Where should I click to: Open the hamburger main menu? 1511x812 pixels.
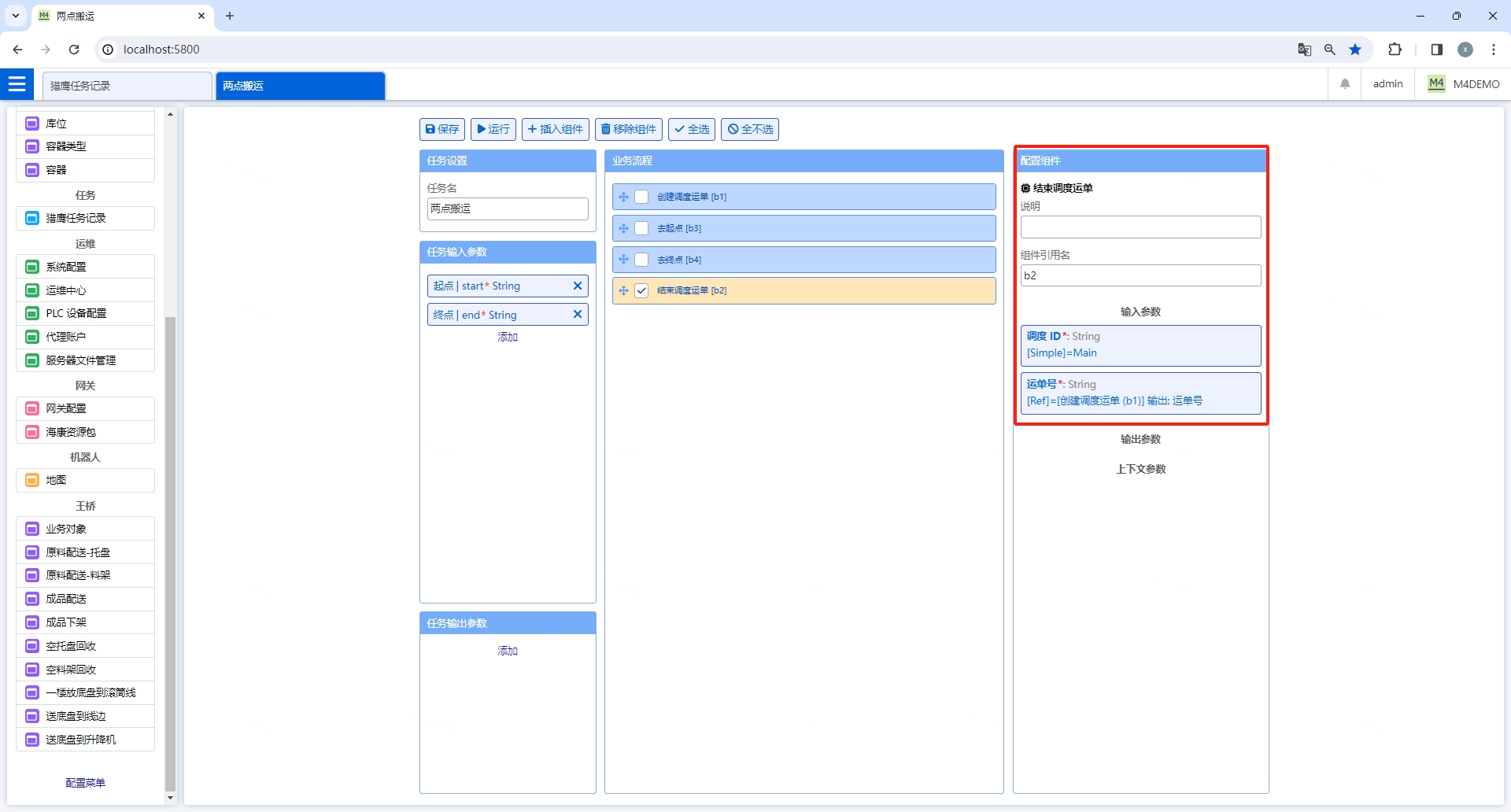[x=17, y=83]
